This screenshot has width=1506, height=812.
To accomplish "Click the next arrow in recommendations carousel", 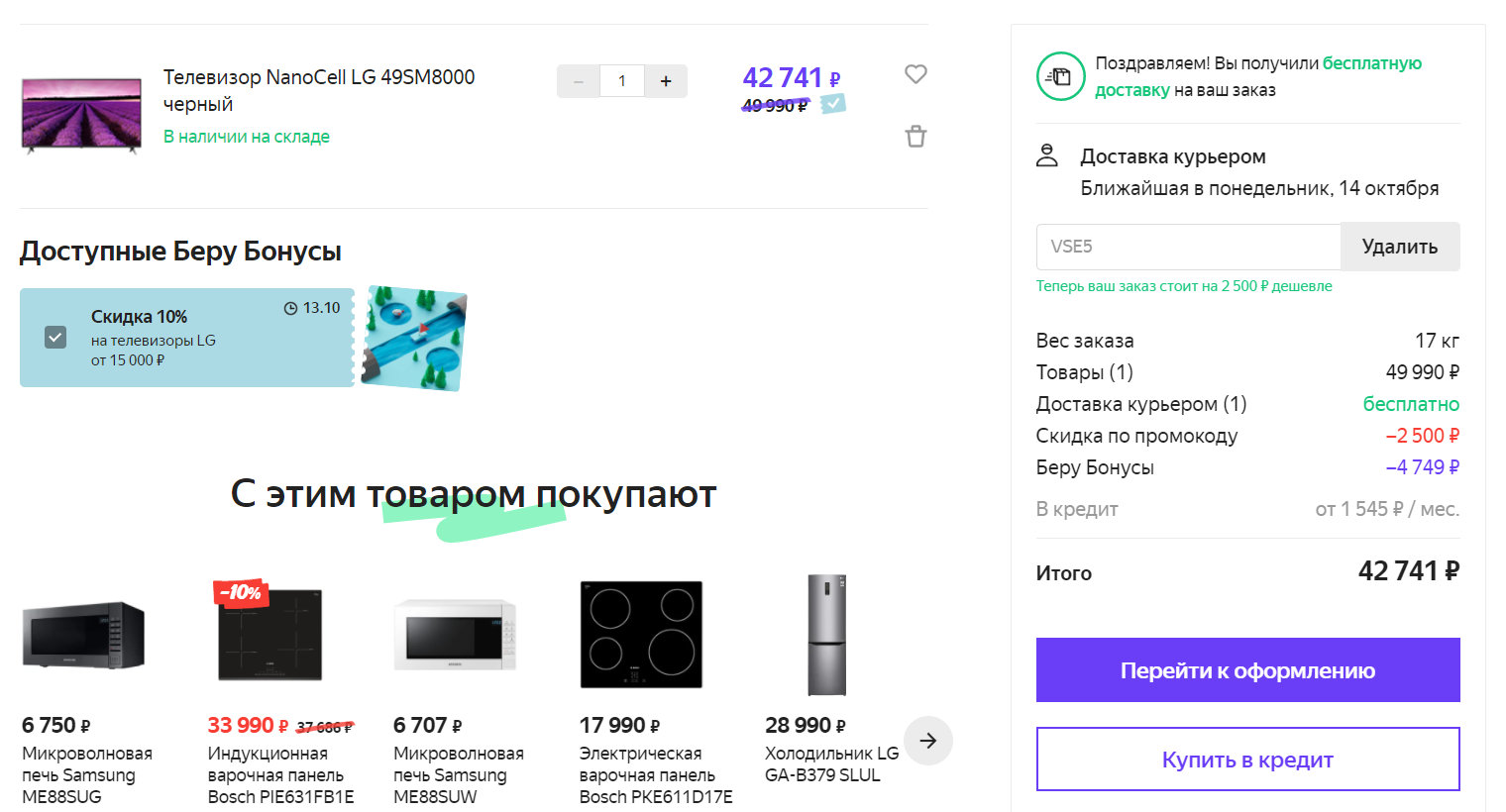I will pyautogui.click(x=928, y=741).
